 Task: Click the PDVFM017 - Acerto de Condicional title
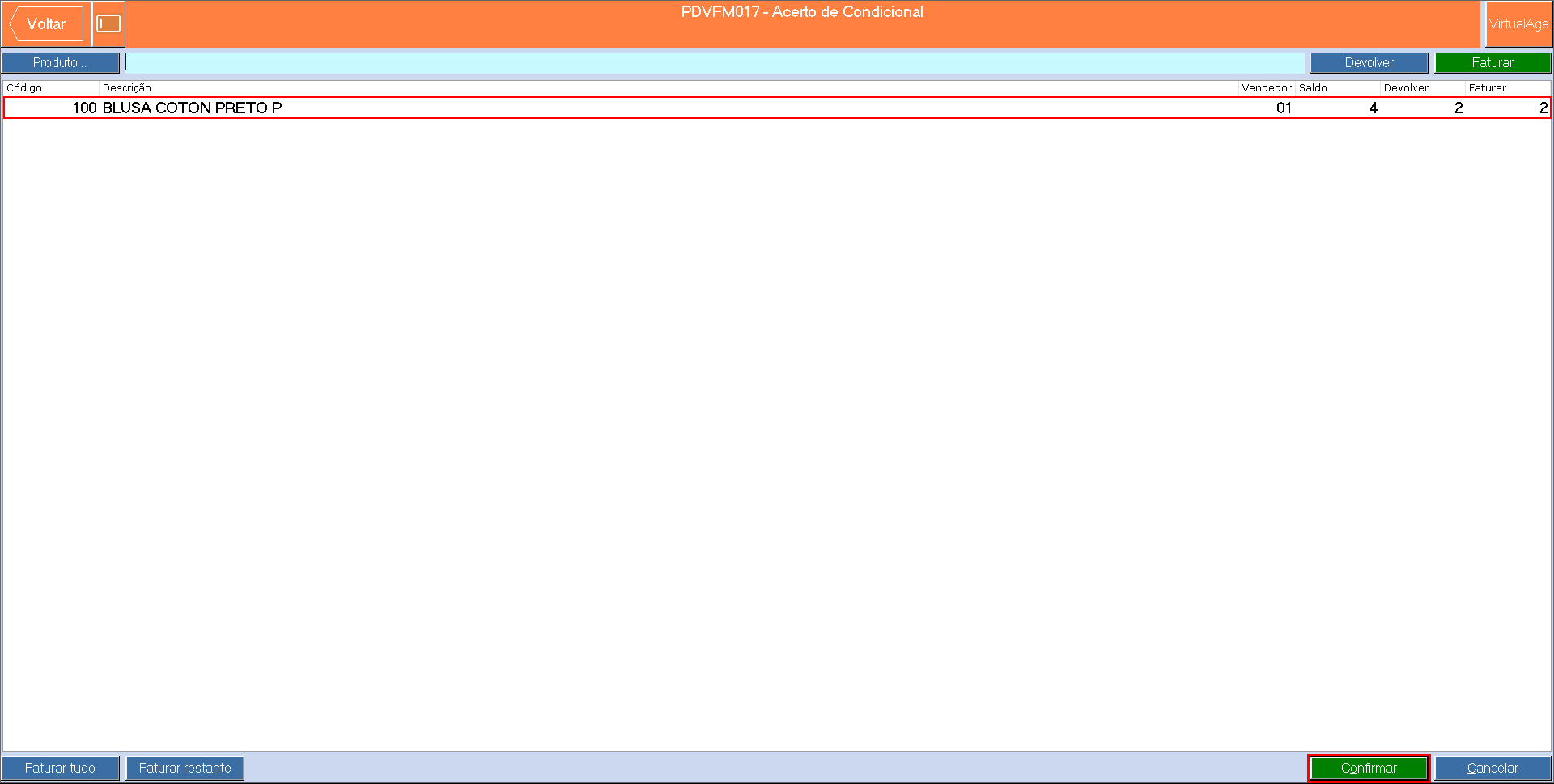pos(802,12)
